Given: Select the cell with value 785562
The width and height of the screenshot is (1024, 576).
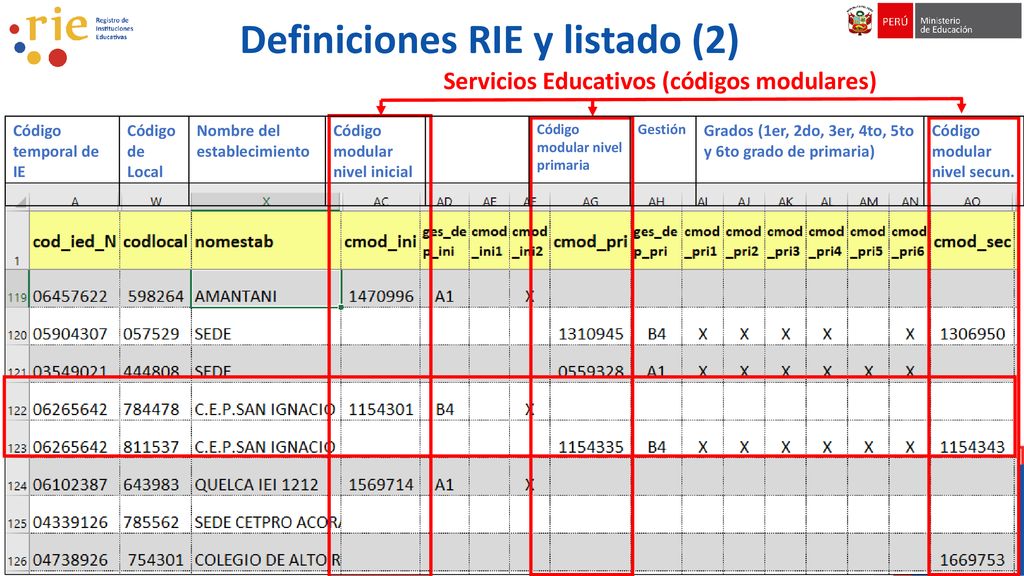Looking at the screenshot, I should 155,515.
